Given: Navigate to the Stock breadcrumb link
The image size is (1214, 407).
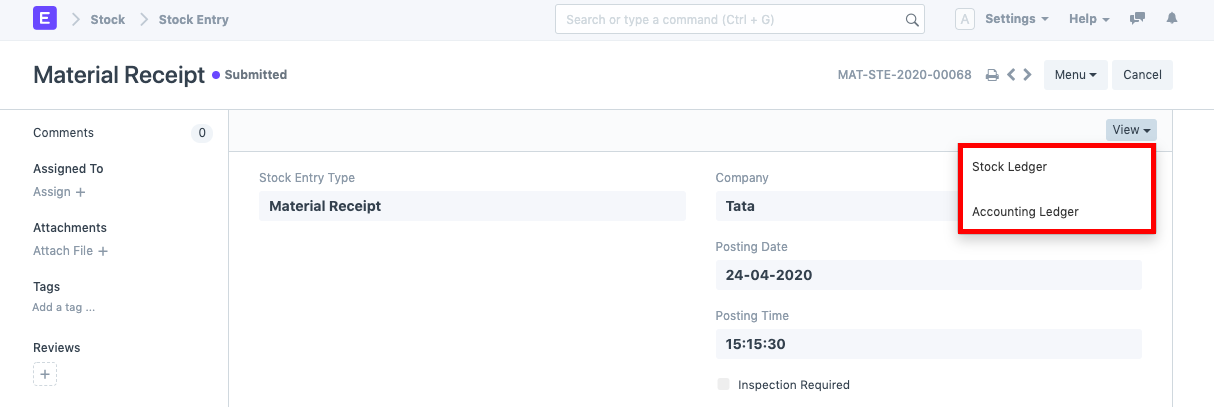Looking at the screenshot, I should [108, 19].
